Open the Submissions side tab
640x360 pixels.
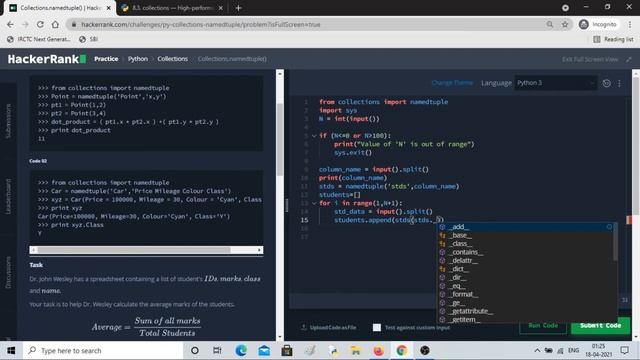pyautogui.click(x=8, y=121)
